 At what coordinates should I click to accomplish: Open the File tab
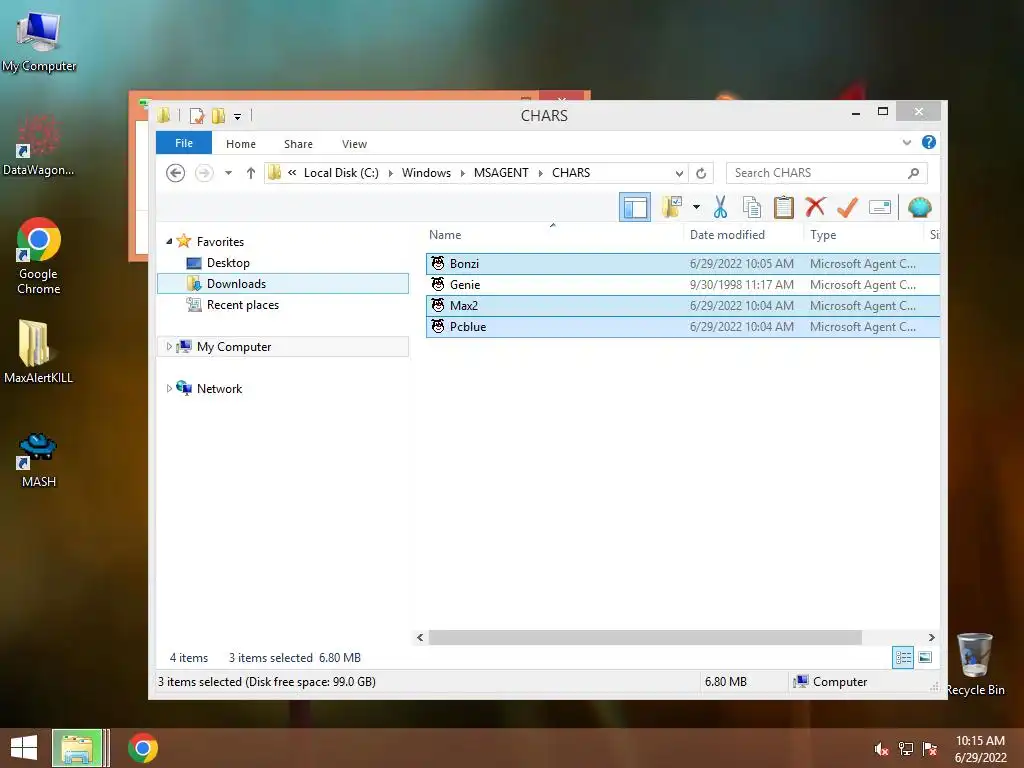click(184, 143)
